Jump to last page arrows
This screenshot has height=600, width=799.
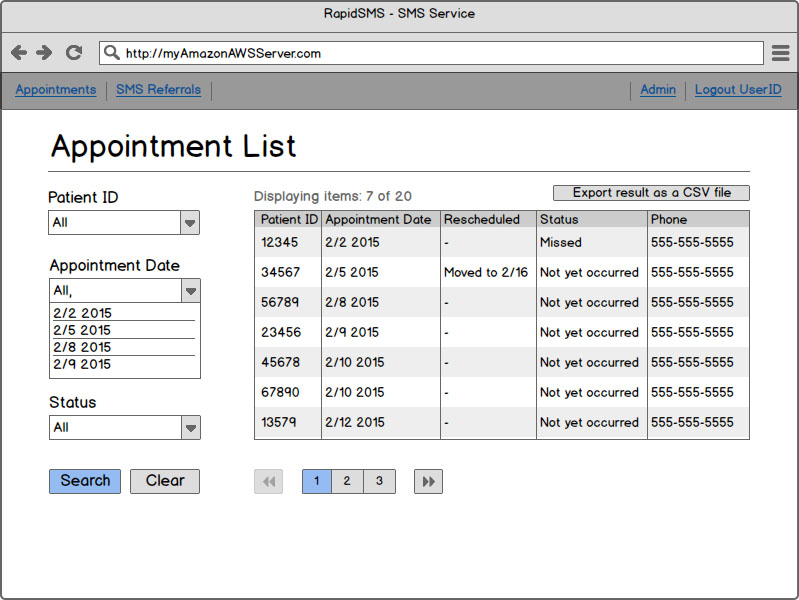click(x=428, y=482)
